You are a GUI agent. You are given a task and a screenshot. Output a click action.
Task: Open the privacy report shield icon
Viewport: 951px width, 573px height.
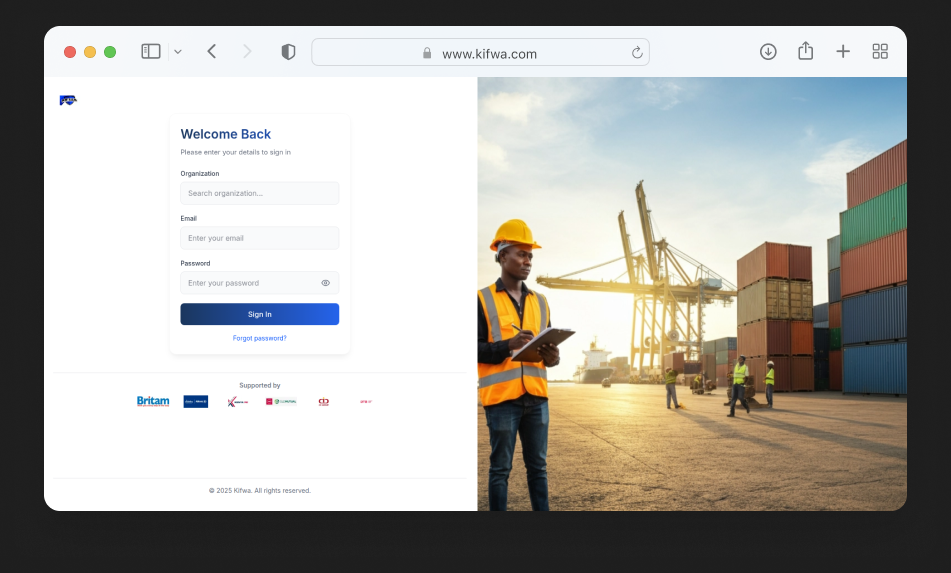click(x=288, y=52)
